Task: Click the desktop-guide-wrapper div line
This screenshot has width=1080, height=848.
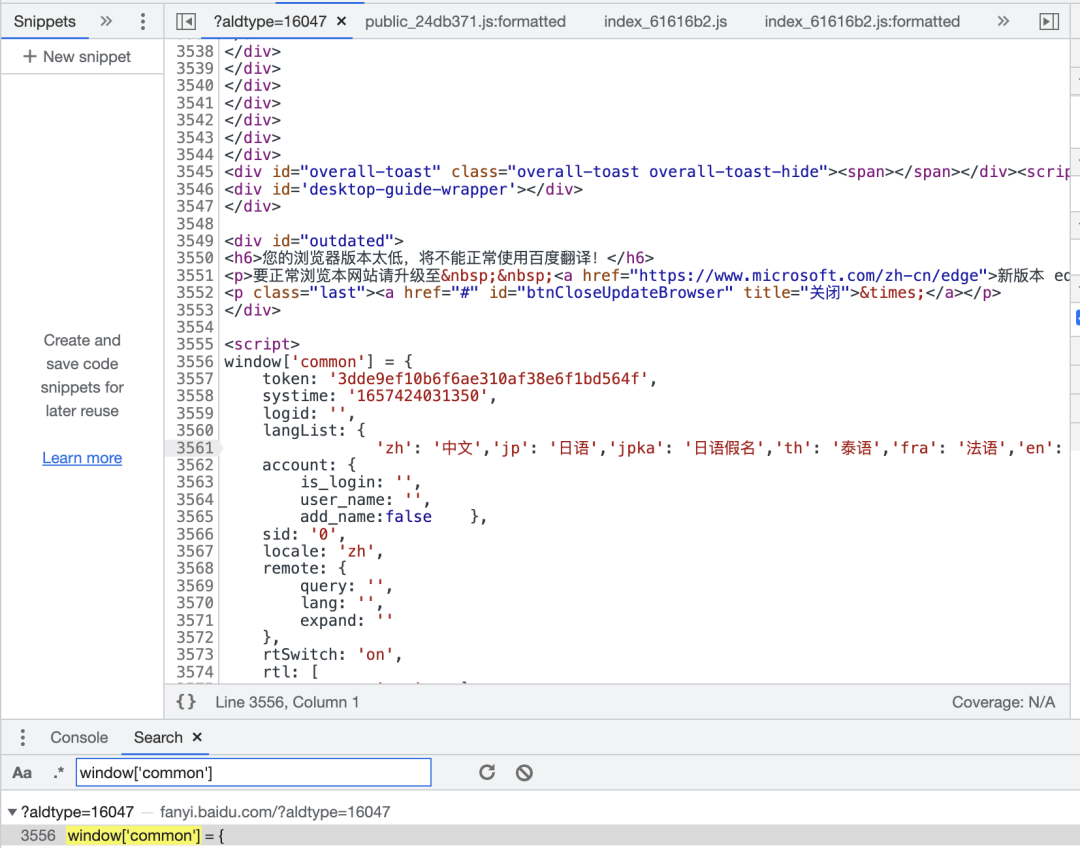Action: click(404, 189)
